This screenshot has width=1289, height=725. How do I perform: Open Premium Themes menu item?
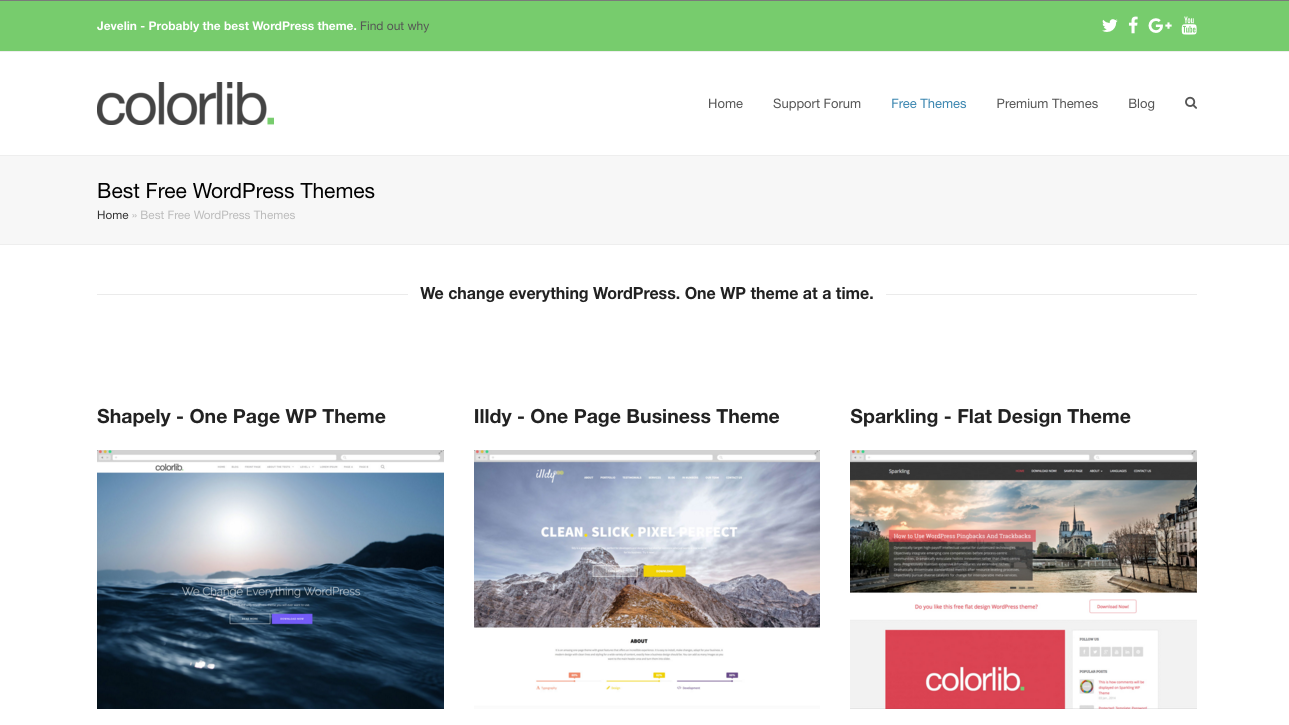(1047, 104)
